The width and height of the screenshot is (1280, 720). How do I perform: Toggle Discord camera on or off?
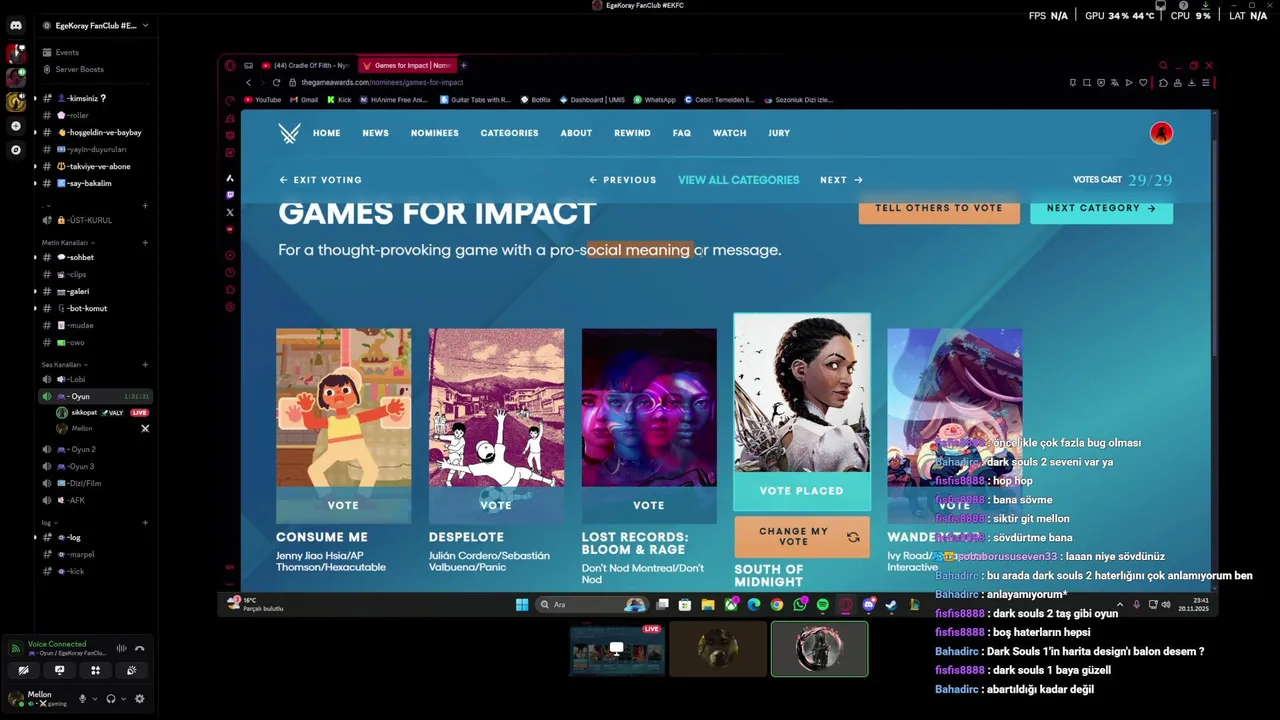tap(23, 670)
